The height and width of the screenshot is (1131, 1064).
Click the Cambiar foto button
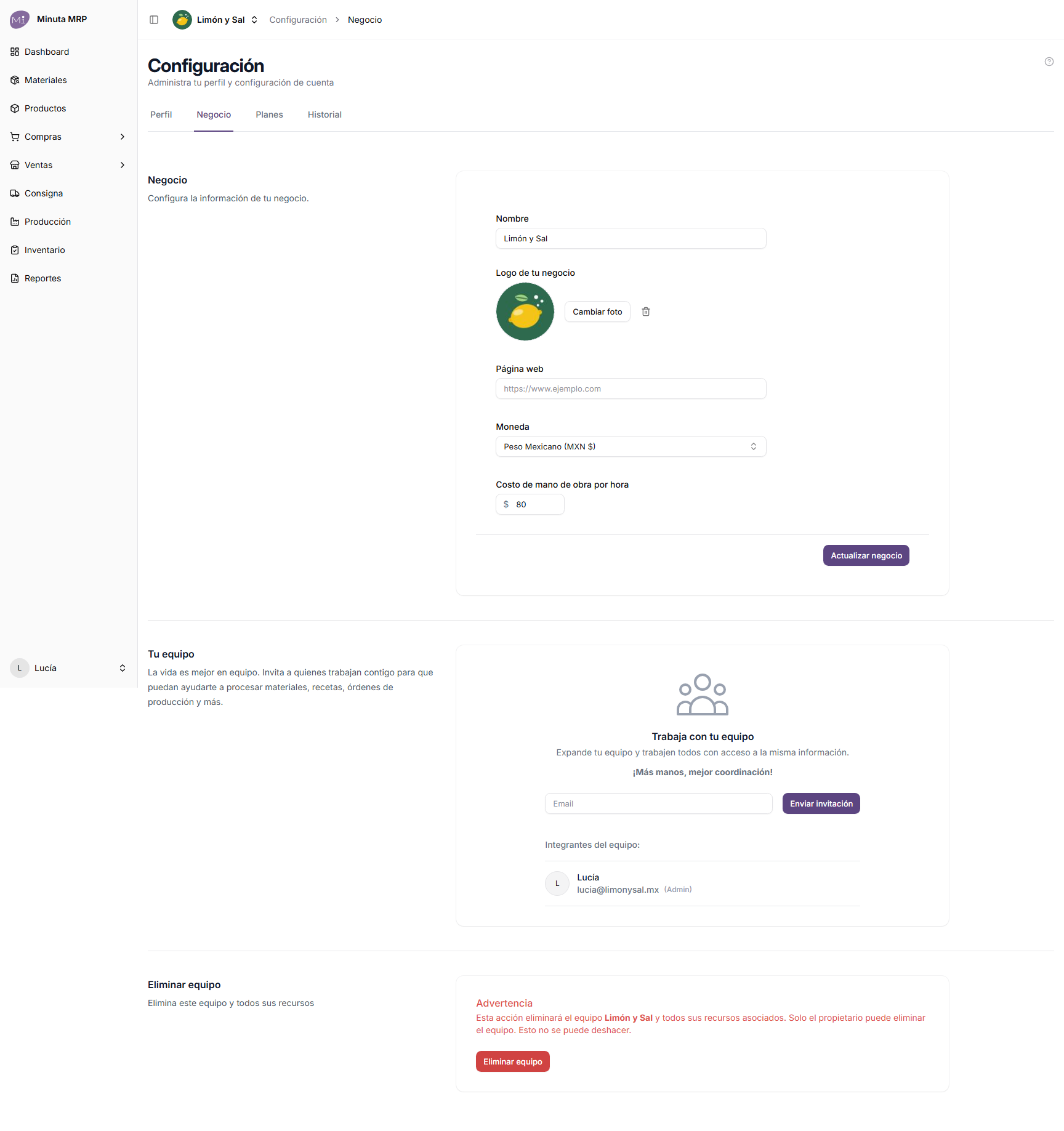(597, 312)
